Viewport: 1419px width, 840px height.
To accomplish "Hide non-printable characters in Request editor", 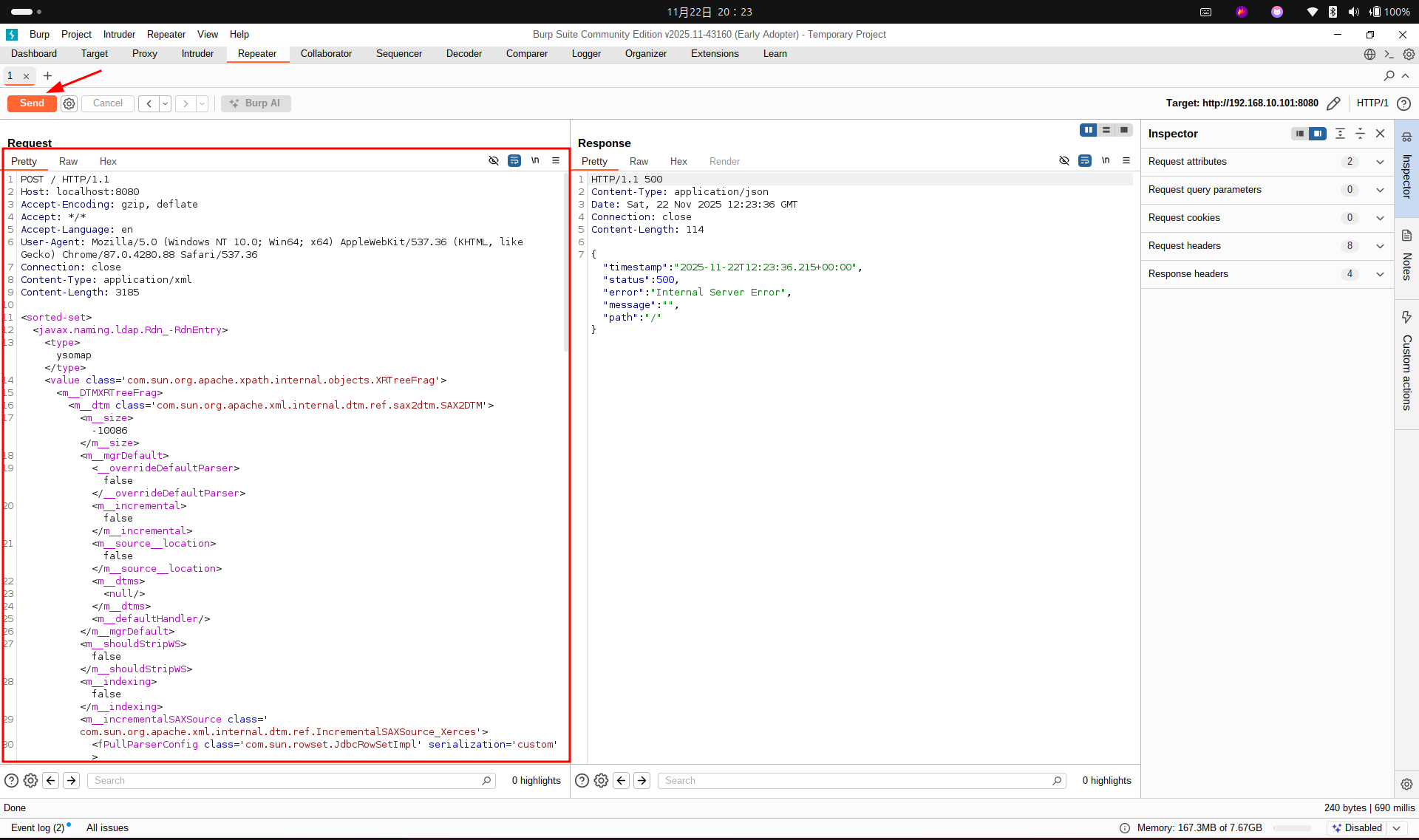I will 494,160.
